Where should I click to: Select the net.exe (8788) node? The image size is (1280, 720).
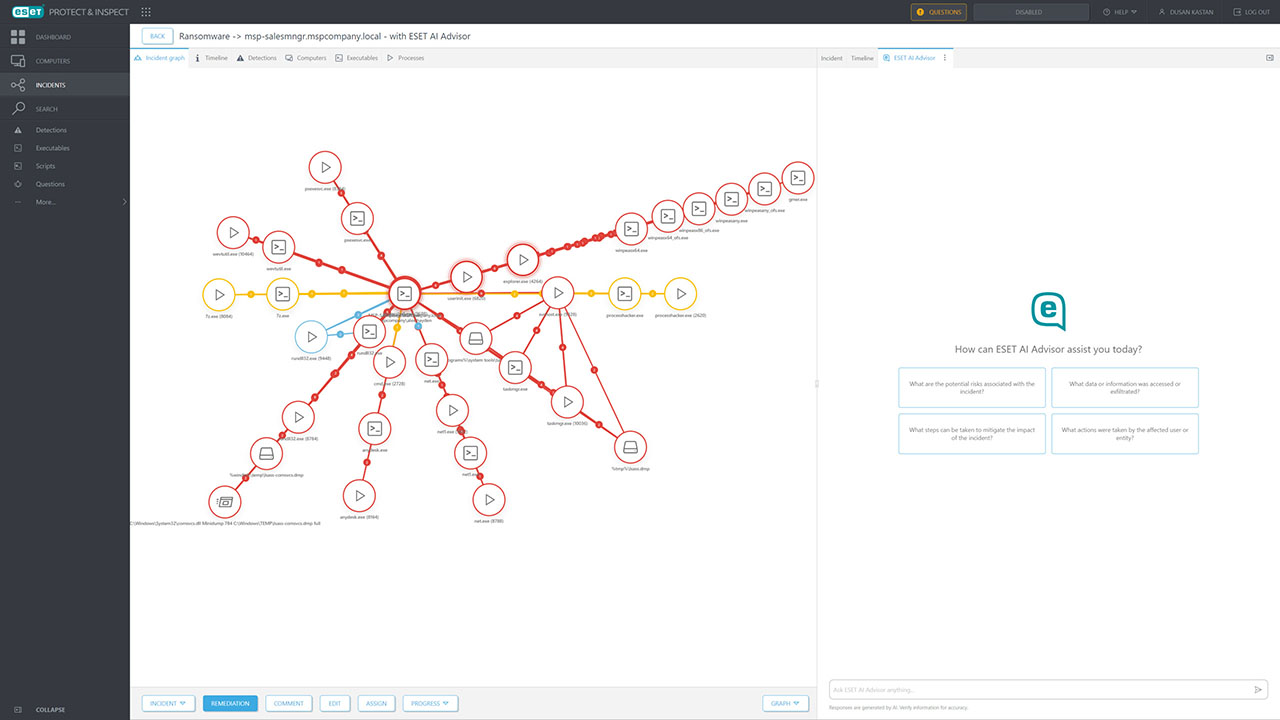pyautogui.click(x=489, y=500)
